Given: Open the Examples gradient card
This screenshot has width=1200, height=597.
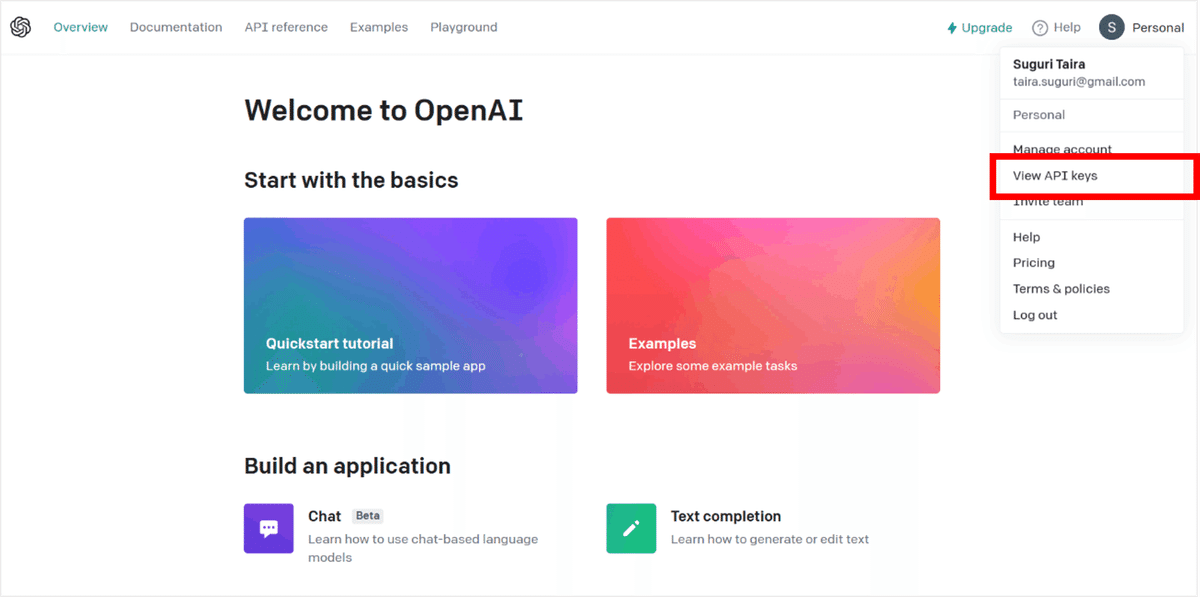Looking at the screenshot, I should pos(773,305).
